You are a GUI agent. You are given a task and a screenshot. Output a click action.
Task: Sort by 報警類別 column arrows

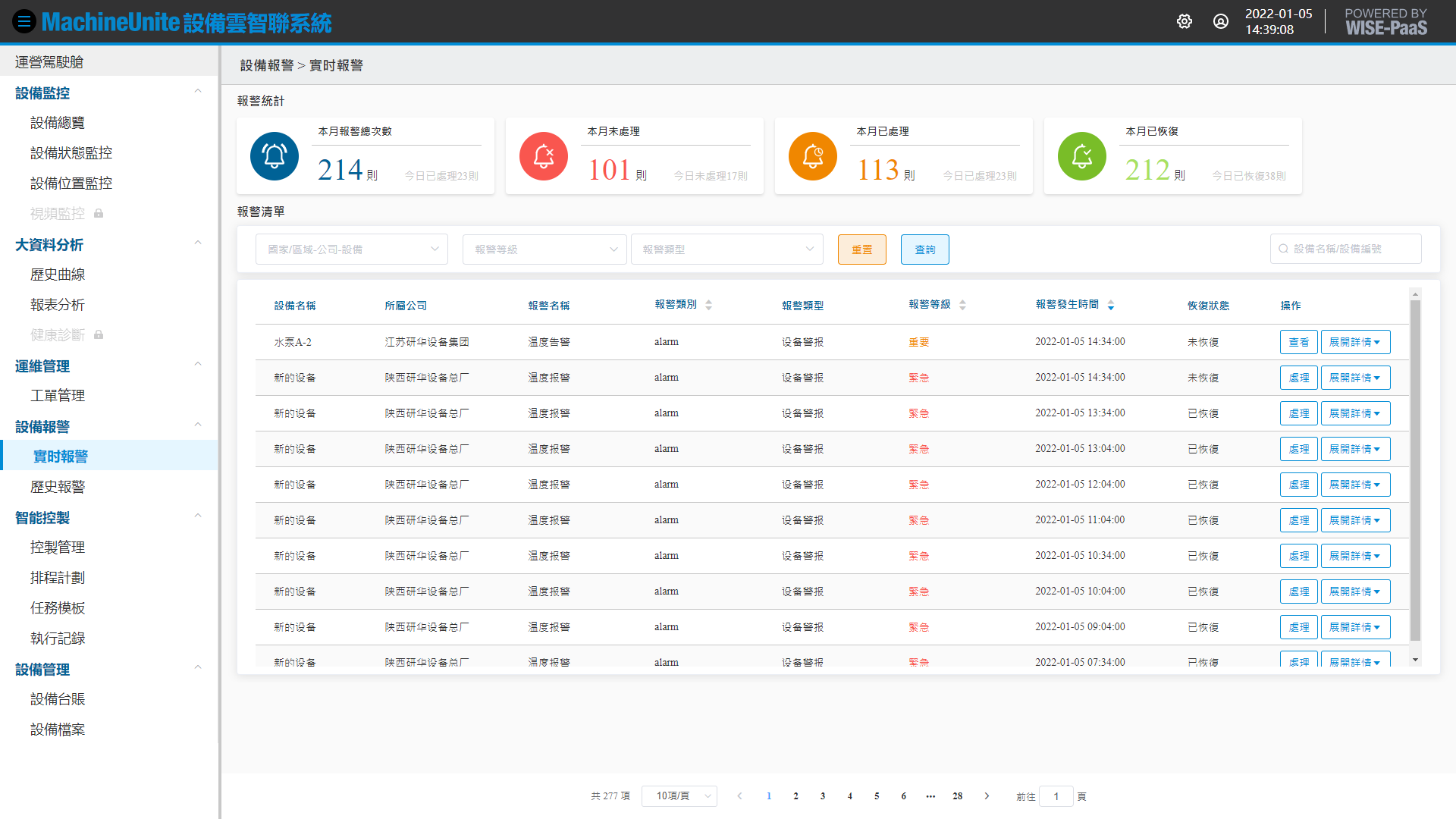pyautogui.click(x=708, y=305)
